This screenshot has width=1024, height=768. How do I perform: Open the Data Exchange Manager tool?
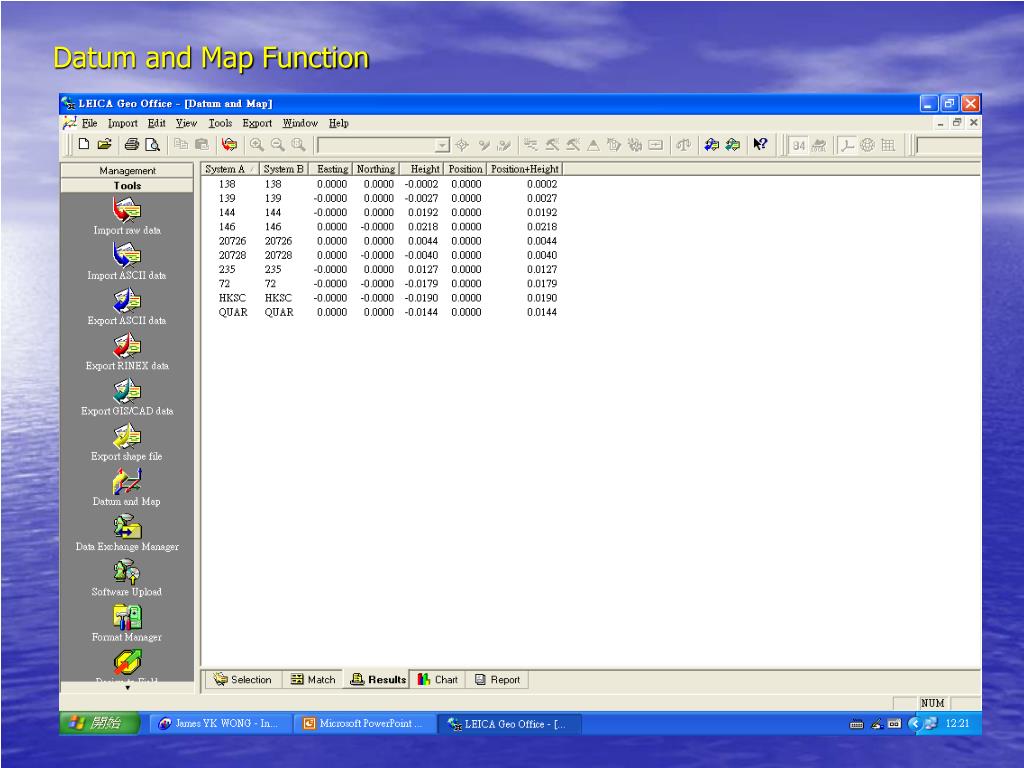click(127, 532)
